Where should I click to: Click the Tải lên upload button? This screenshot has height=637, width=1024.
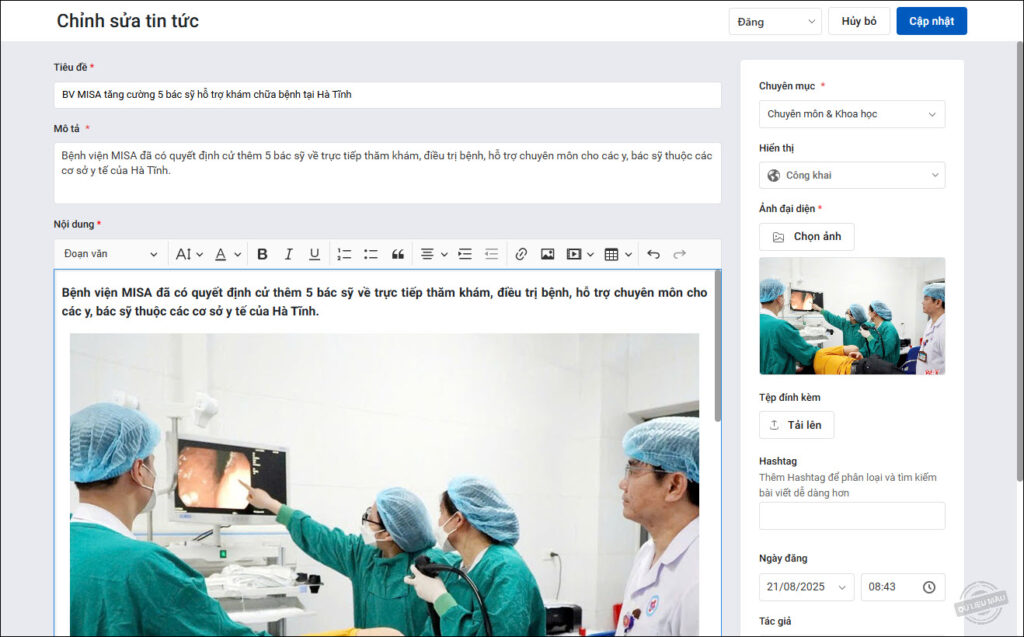point(796,425)
